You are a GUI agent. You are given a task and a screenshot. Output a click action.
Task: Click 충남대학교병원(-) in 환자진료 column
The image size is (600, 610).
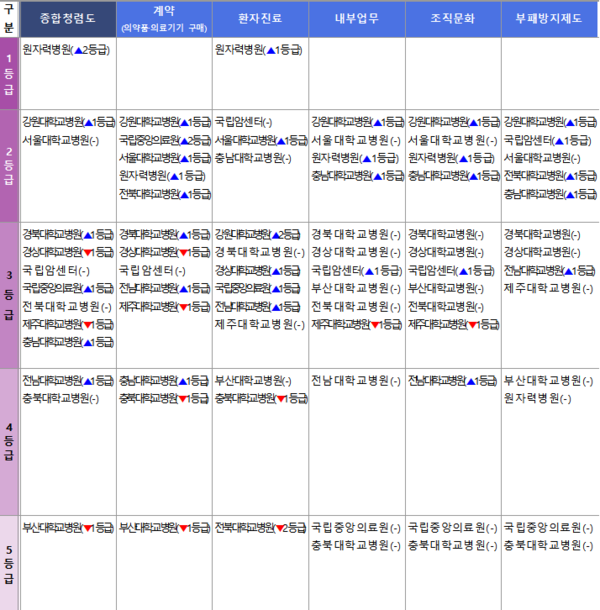pos(253,158)
